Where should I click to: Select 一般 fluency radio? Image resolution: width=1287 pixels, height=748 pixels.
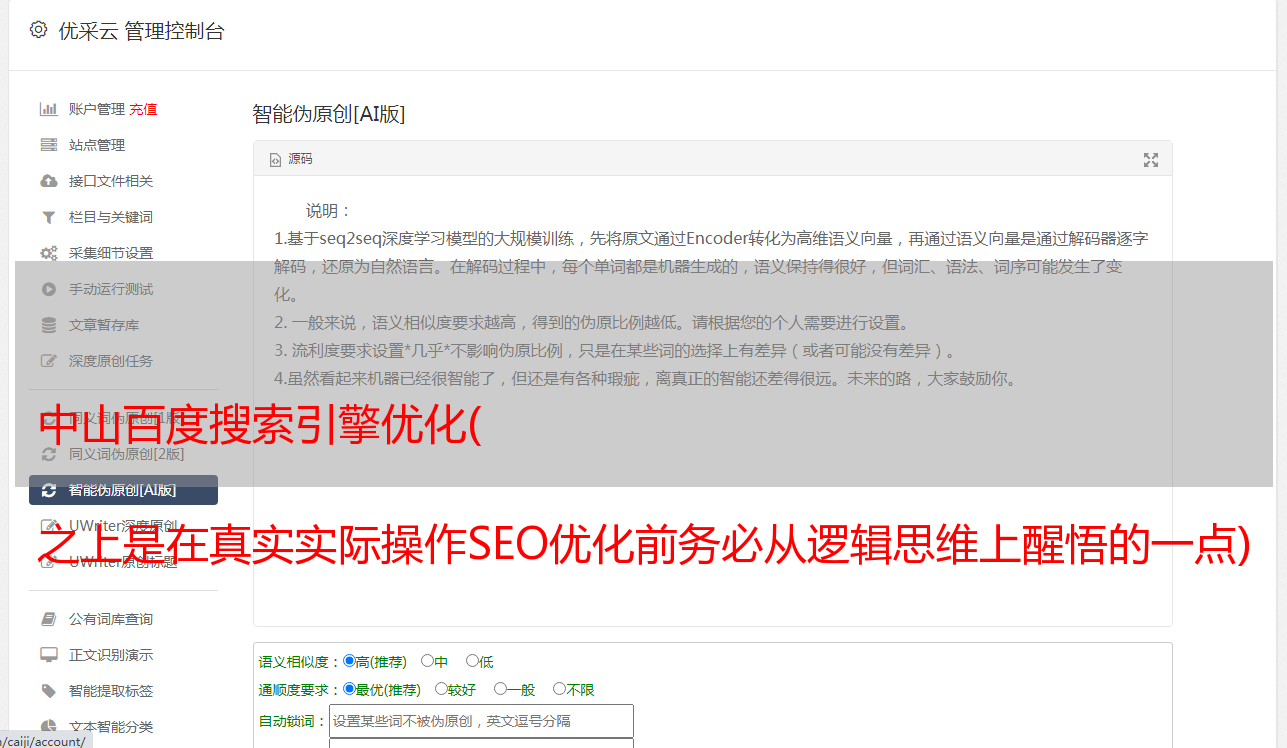click(x=500, y=689)
